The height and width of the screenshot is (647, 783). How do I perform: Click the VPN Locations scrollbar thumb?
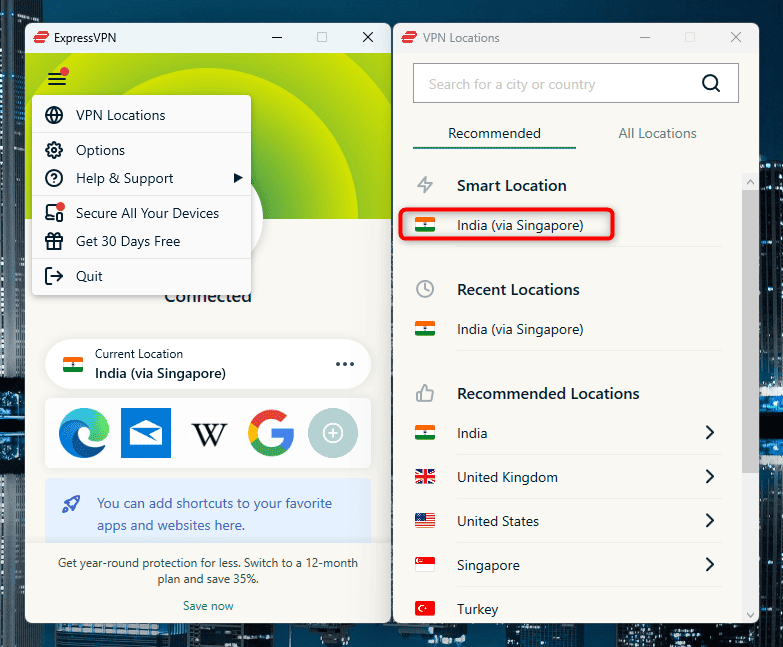coord(750,331)
